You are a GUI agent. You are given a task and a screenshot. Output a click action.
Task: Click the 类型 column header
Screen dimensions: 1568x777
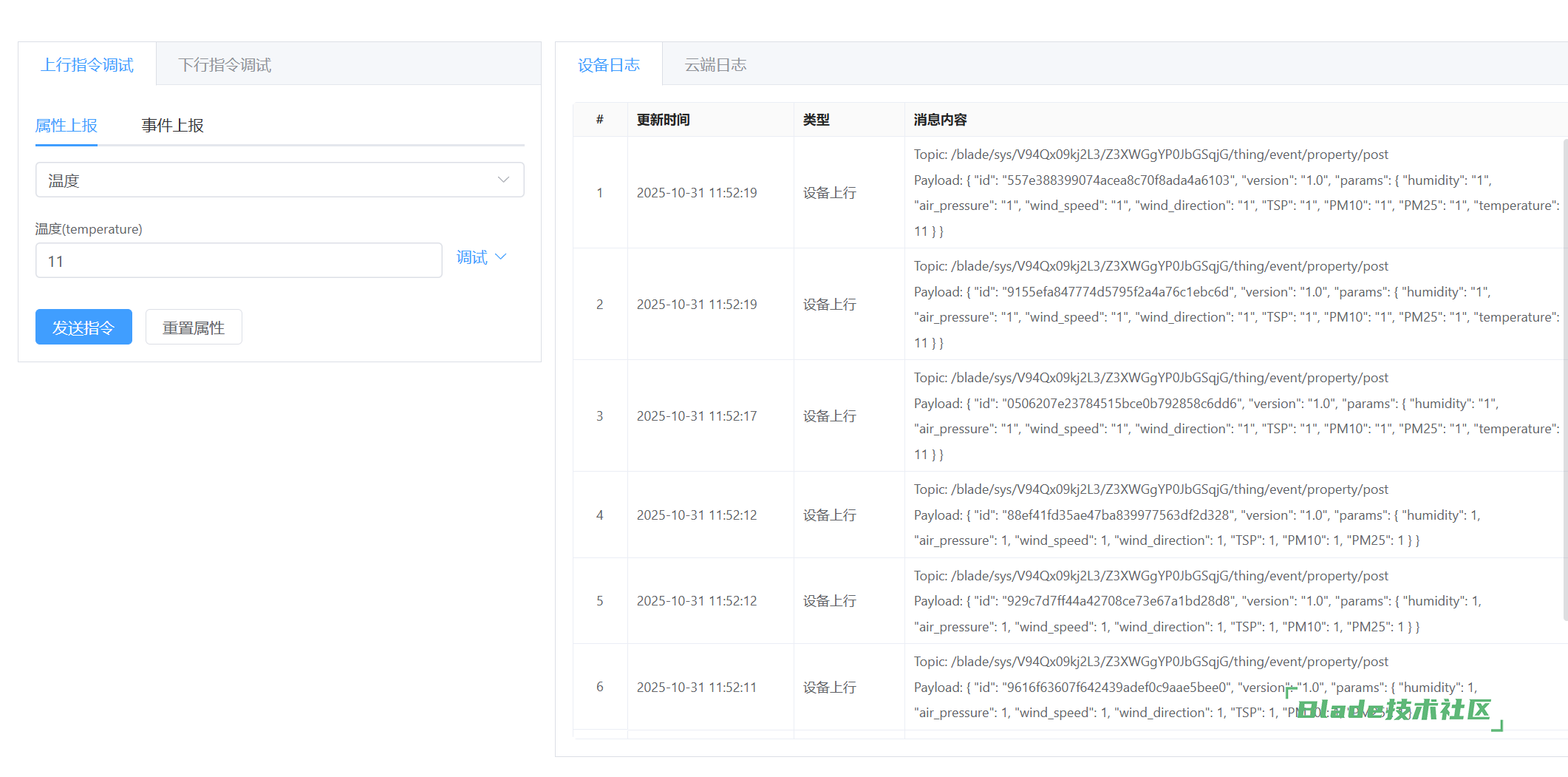[817, 120]
